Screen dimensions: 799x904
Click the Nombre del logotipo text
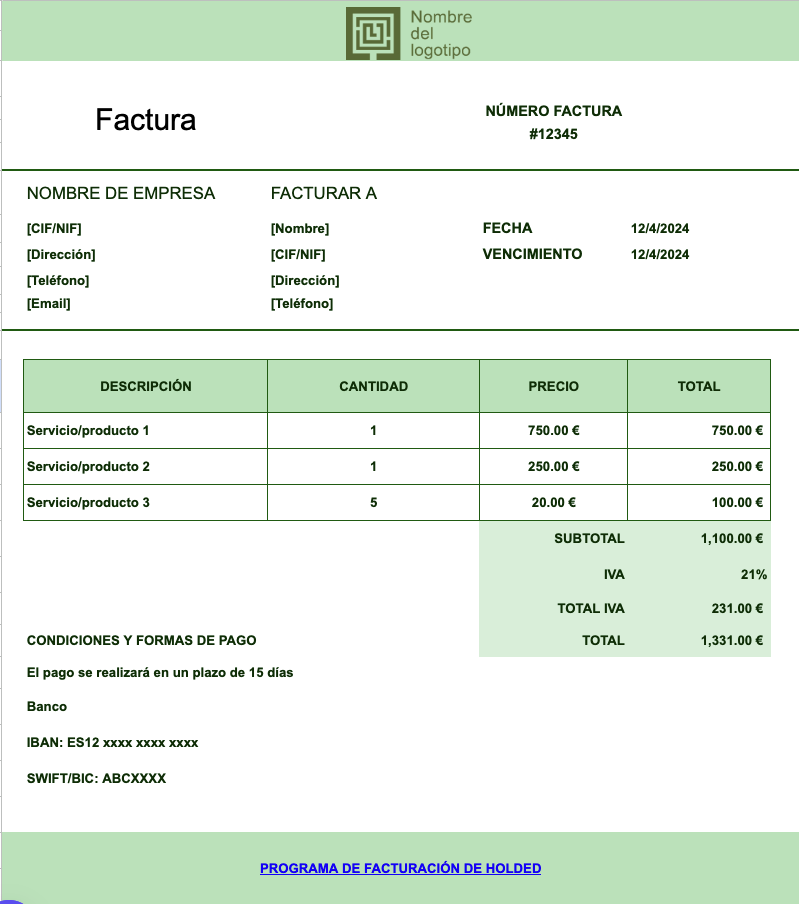click(441, 33)
